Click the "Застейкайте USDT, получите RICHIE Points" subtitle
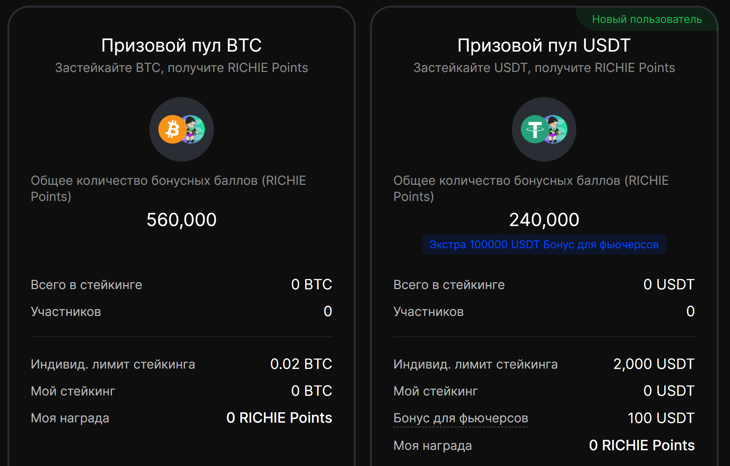Screen dimensions: 730x466 click(x=544, y=68)
